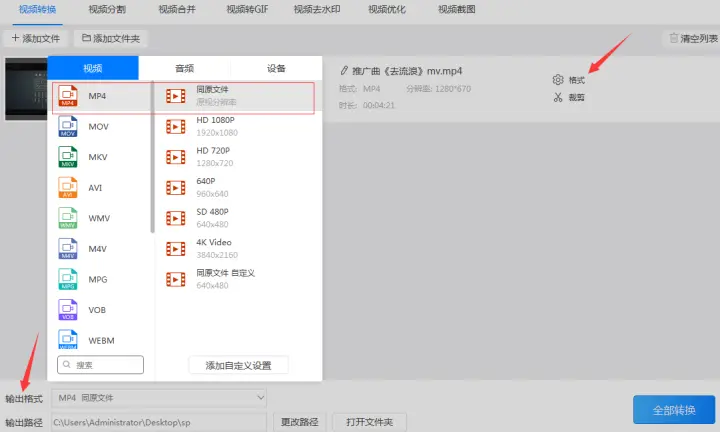Click the 1280*670 resolution value
The height and width of the screenshot is (432, 720).
click(453, 89)
